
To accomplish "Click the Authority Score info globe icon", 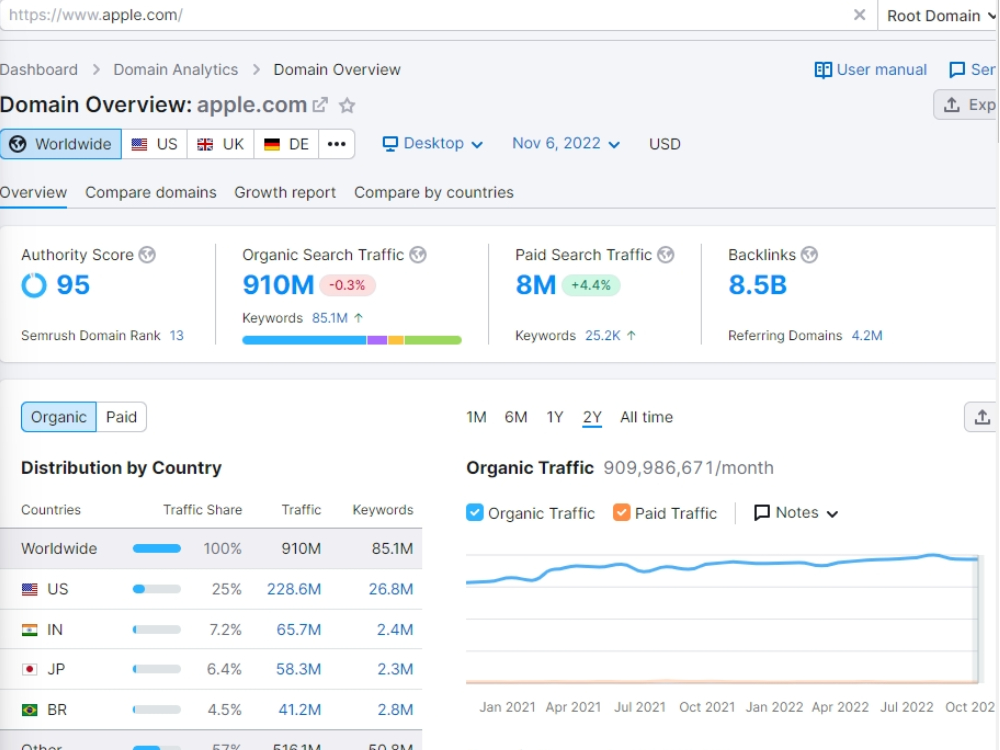I will (147, 255).
